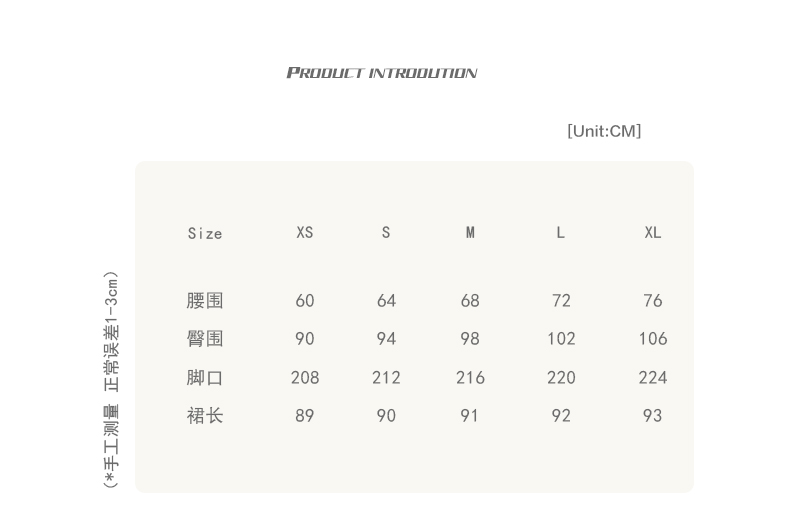The width and height of the screenshot is (790, 524).
Task: Click hem value 208 for XS
Action: pyautogui.click(x=305, y=378)
